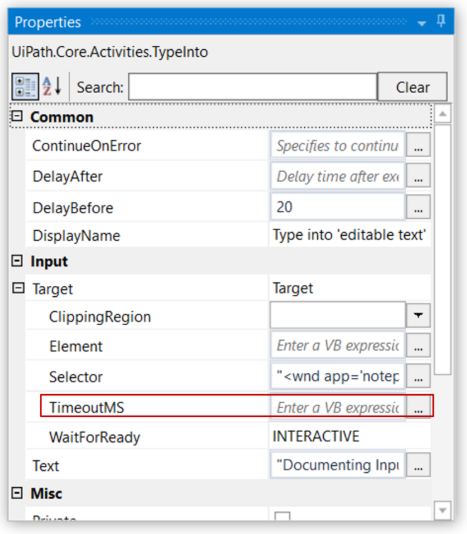The width and height of the screenshot is (467, 534).
Task: Collapse the Misc section
Action: tap(17, 493)
